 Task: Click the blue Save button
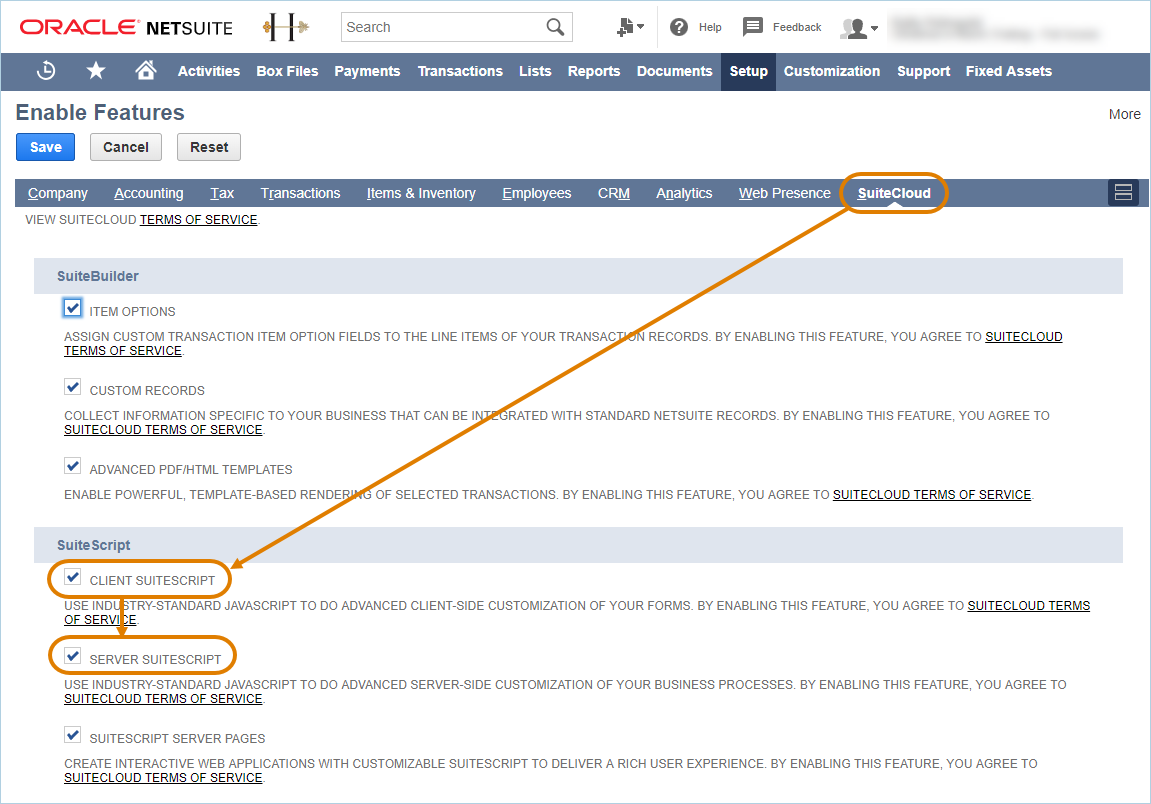point(46,147)
